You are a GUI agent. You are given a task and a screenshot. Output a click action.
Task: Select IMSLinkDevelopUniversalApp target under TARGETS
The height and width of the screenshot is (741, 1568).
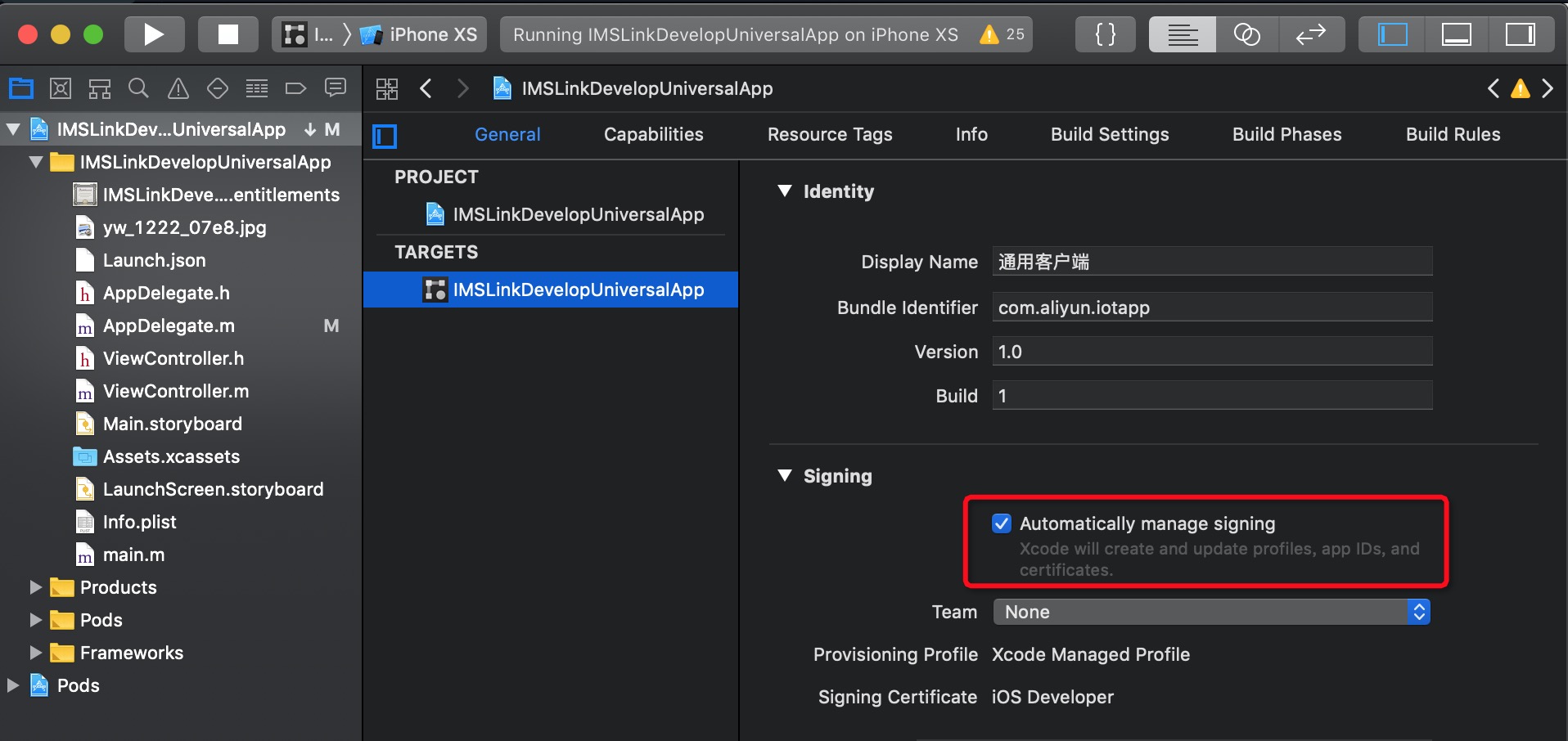tap(551, 290)
